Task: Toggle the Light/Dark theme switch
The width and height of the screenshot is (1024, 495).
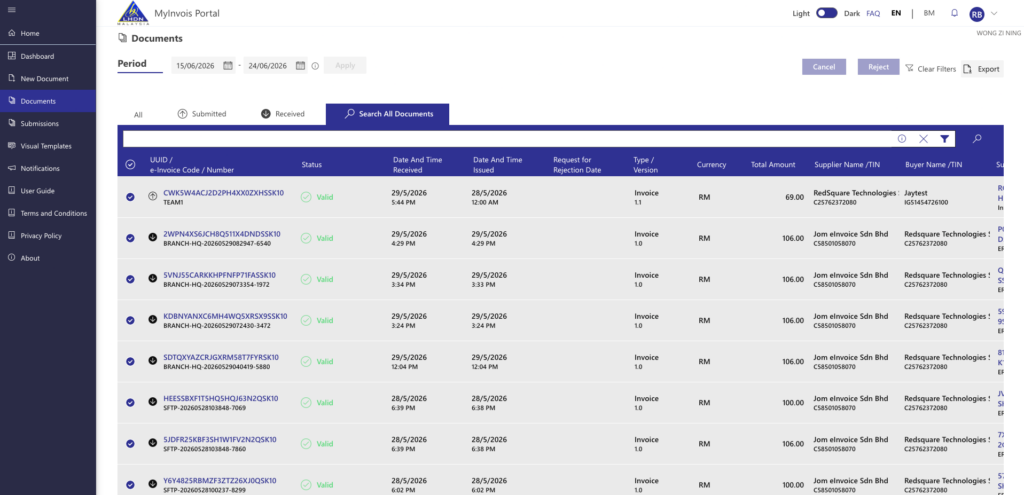Action: [x=827, y=13]
